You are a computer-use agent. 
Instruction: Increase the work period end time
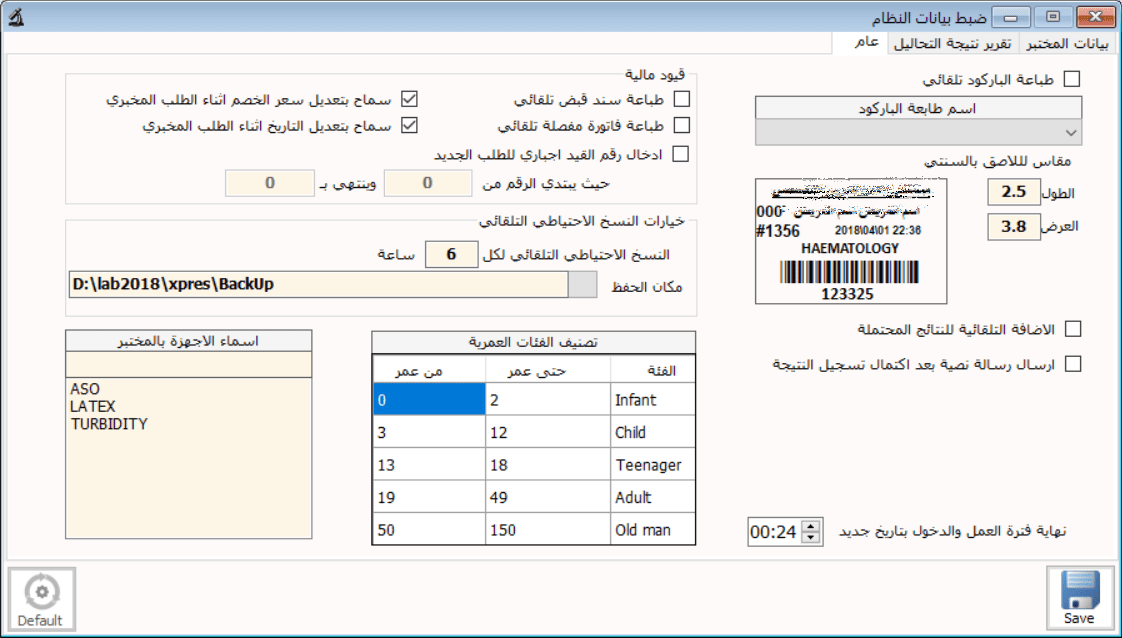811,526
